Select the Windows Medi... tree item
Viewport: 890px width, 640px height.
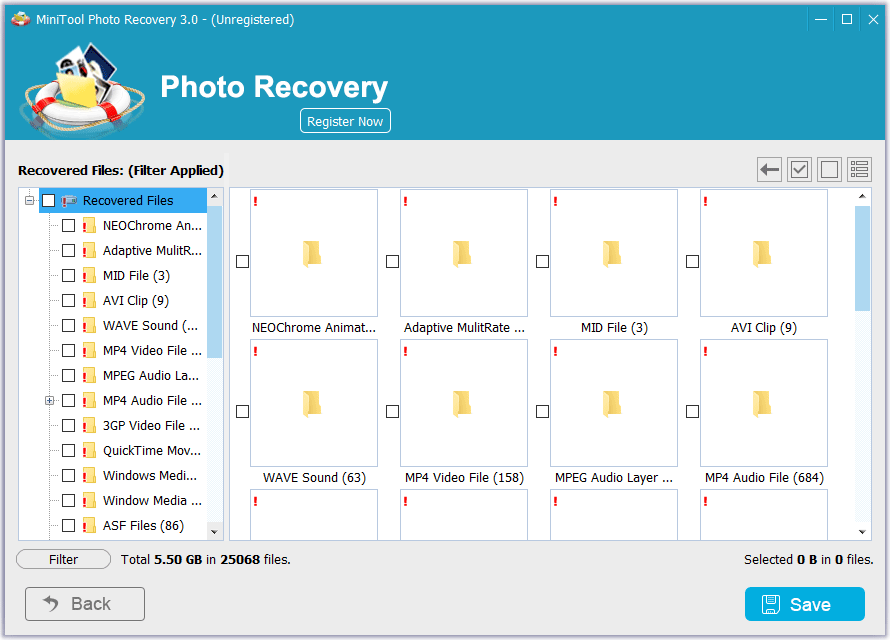pos(150,475)
